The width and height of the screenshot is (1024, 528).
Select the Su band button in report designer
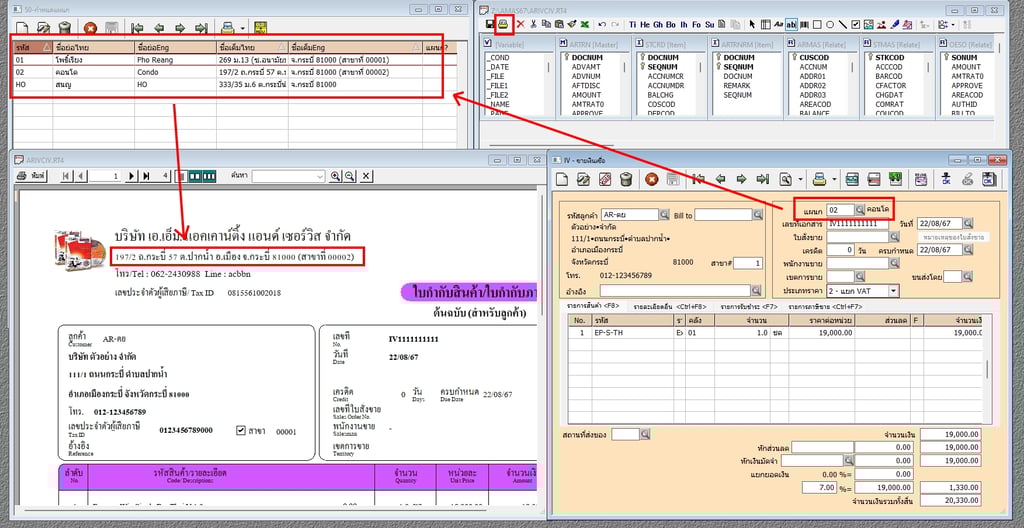[x=709, y=25]
